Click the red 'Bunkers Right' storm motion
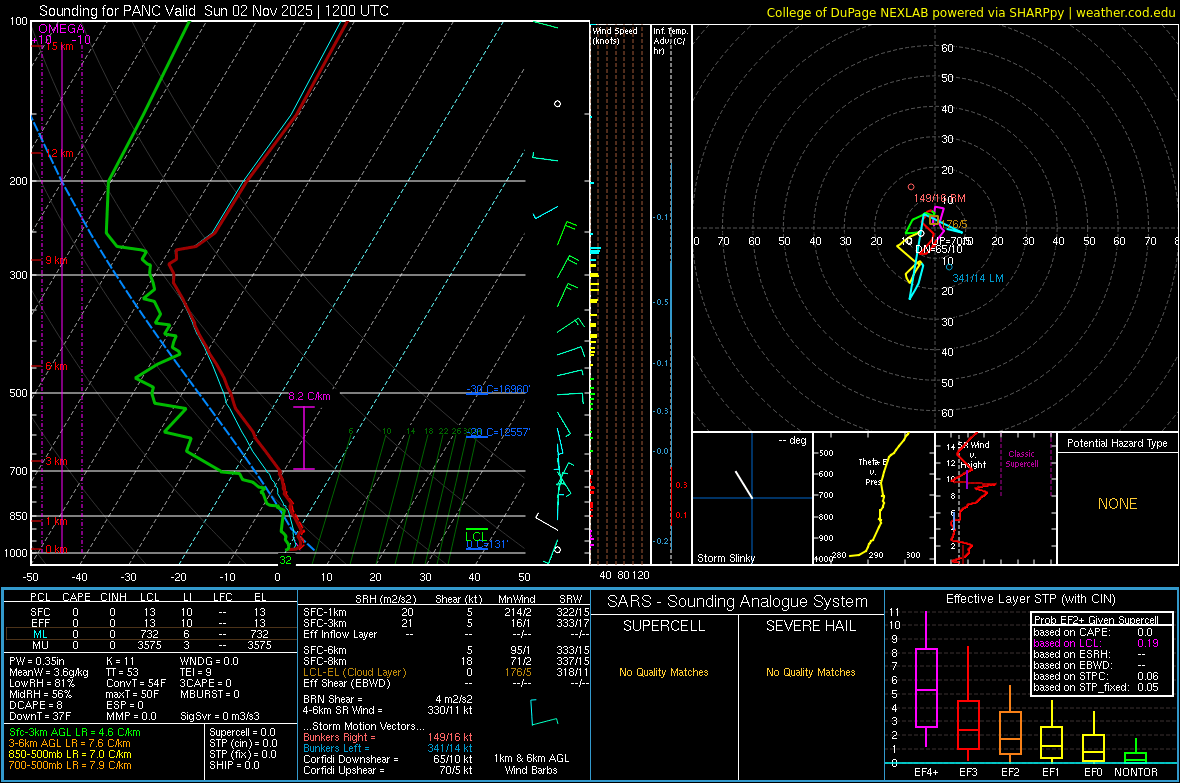 pyautogui.click(x=388, y=737)
